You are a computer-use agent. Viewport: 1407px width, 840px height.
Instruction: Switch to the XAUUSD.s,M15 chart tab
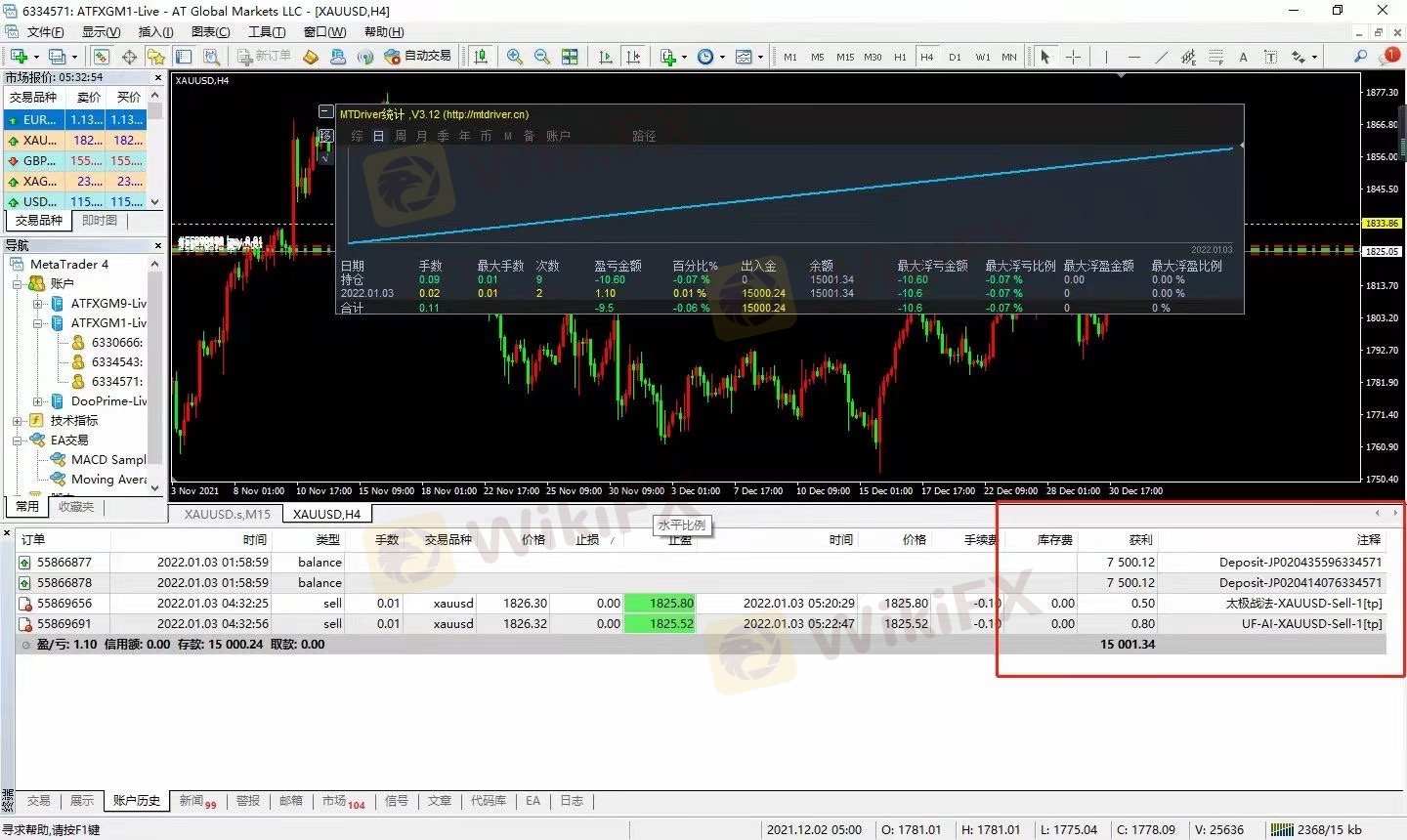[227, 514]
